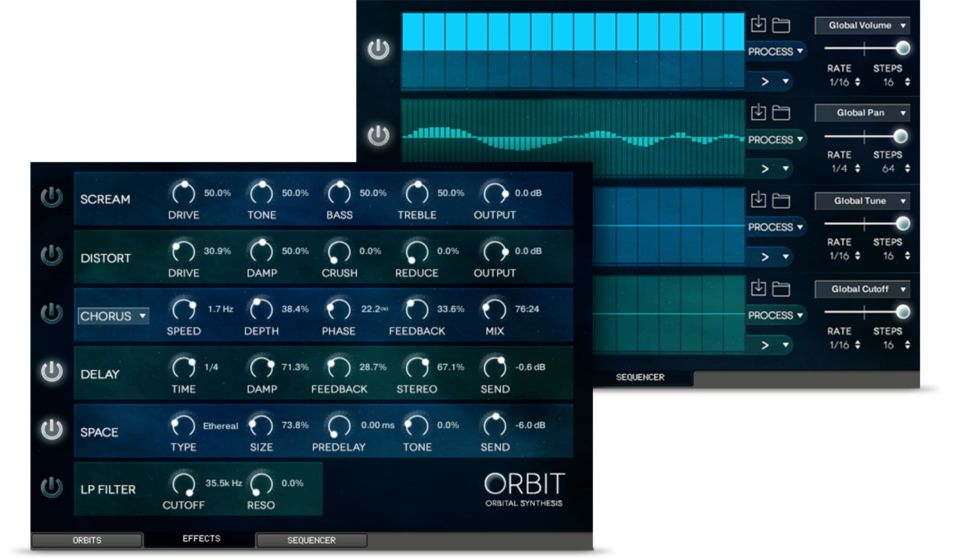
Task: Click the ORBIT Orbital Synthesis logo
Action: (x=524, y=487)
